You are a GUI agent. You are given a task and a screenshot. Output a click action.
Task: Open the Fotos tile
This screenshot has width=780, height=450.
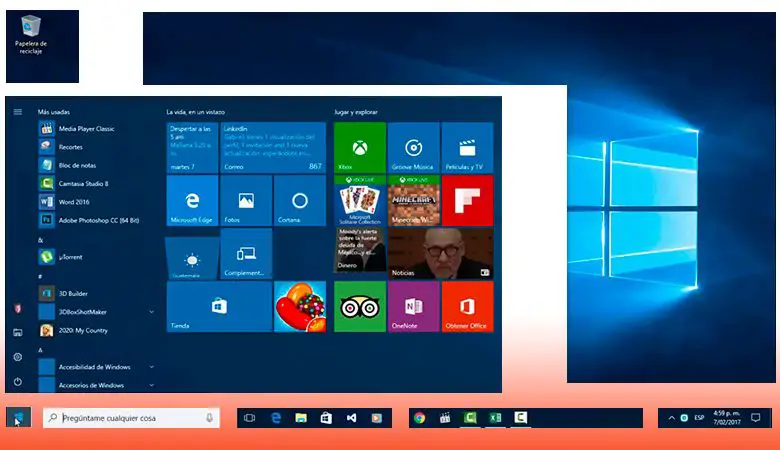point(246,200)
